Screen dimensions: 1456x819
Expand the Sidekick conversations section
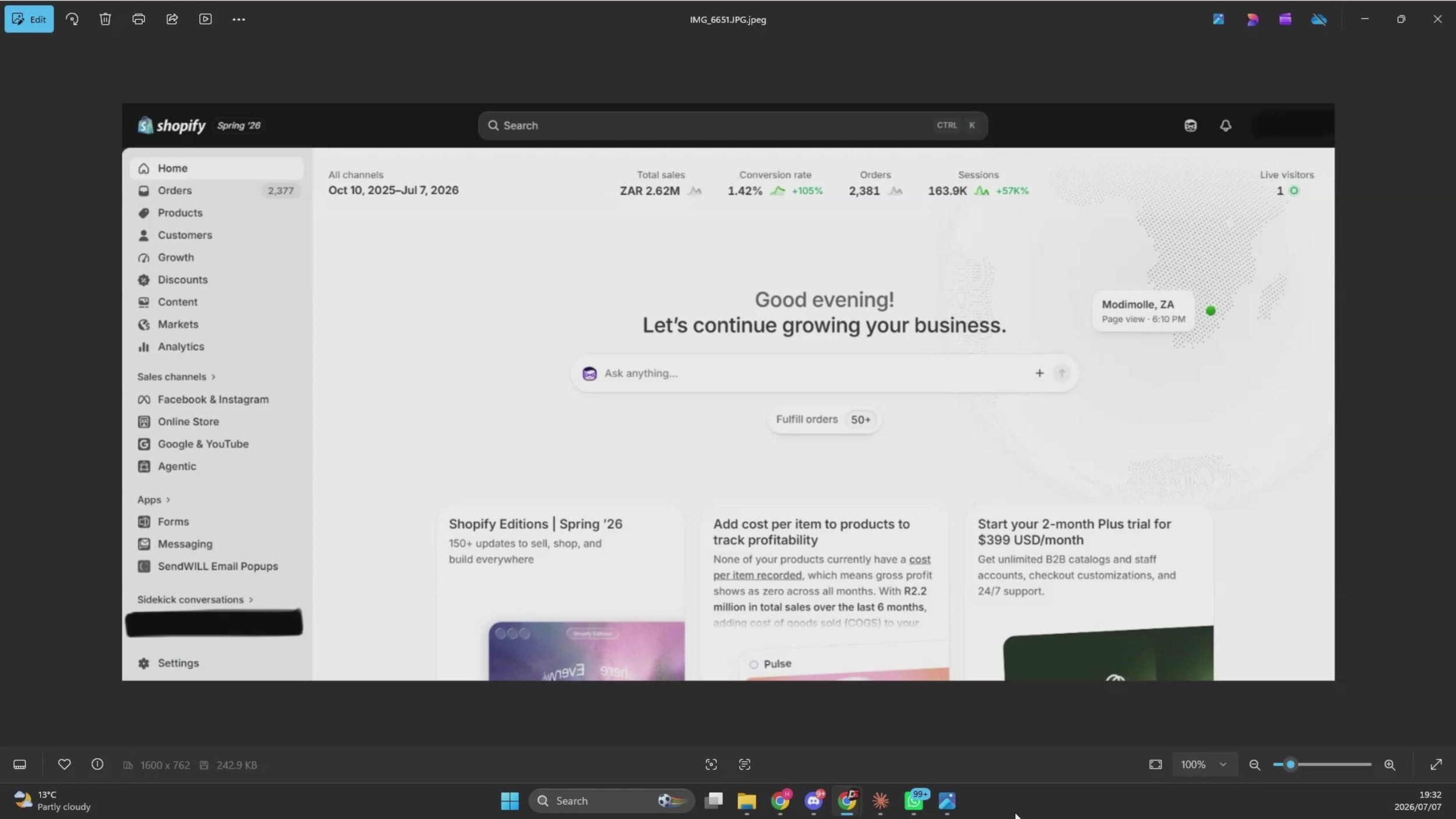pyautogui.click(x=196, y=599)
